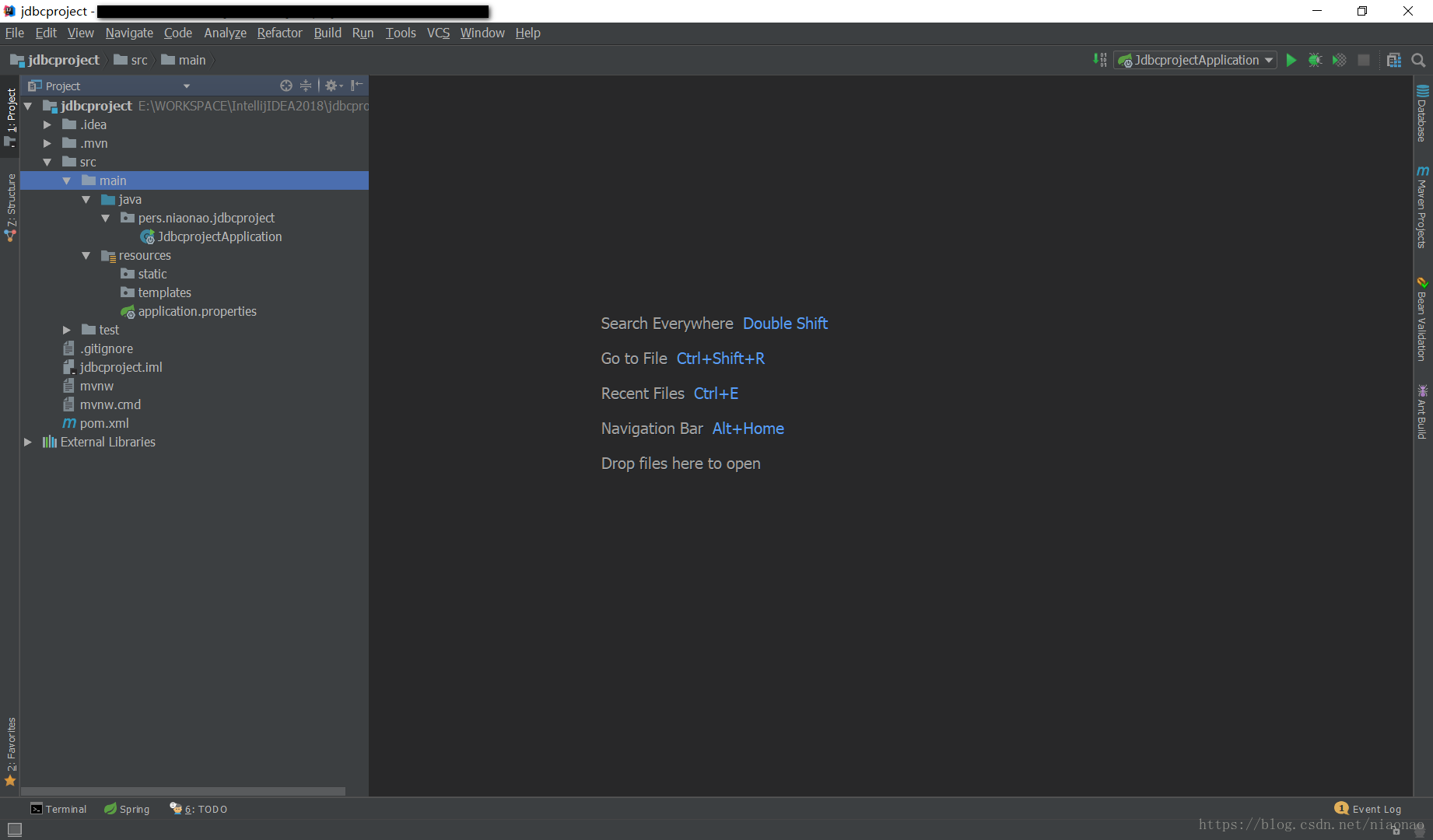Expand the .idea folder
1433x840 pixels.
(x=47, y=124)
